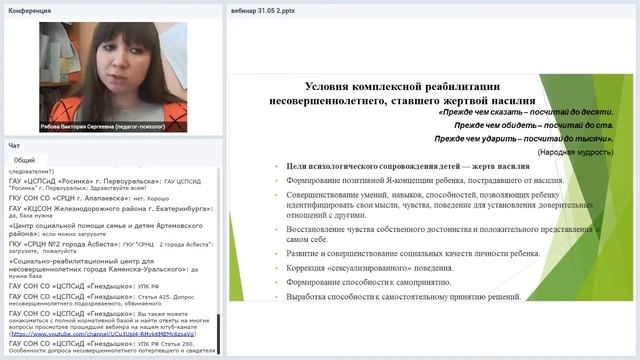Click the bullet 'Совершенствование умений, навыков, способностей'
Screen dimensions: 640x360
pyautogui.click(x=440, y=205)
